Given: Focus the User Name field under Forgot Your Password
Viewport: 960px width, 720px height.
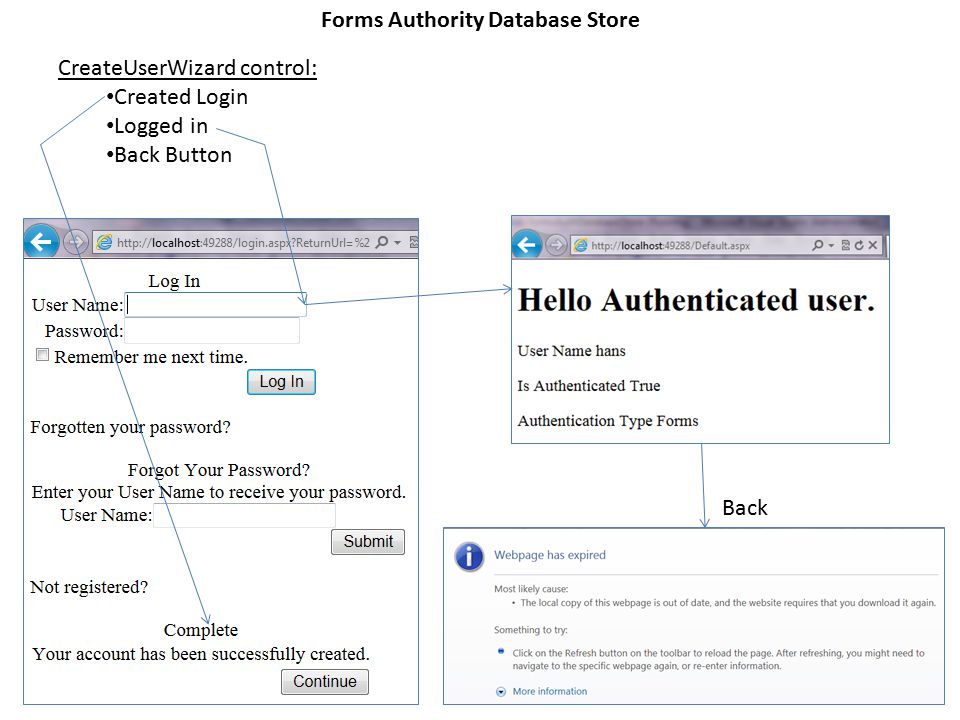Looking at the screenshot, I should pos(244,515).
